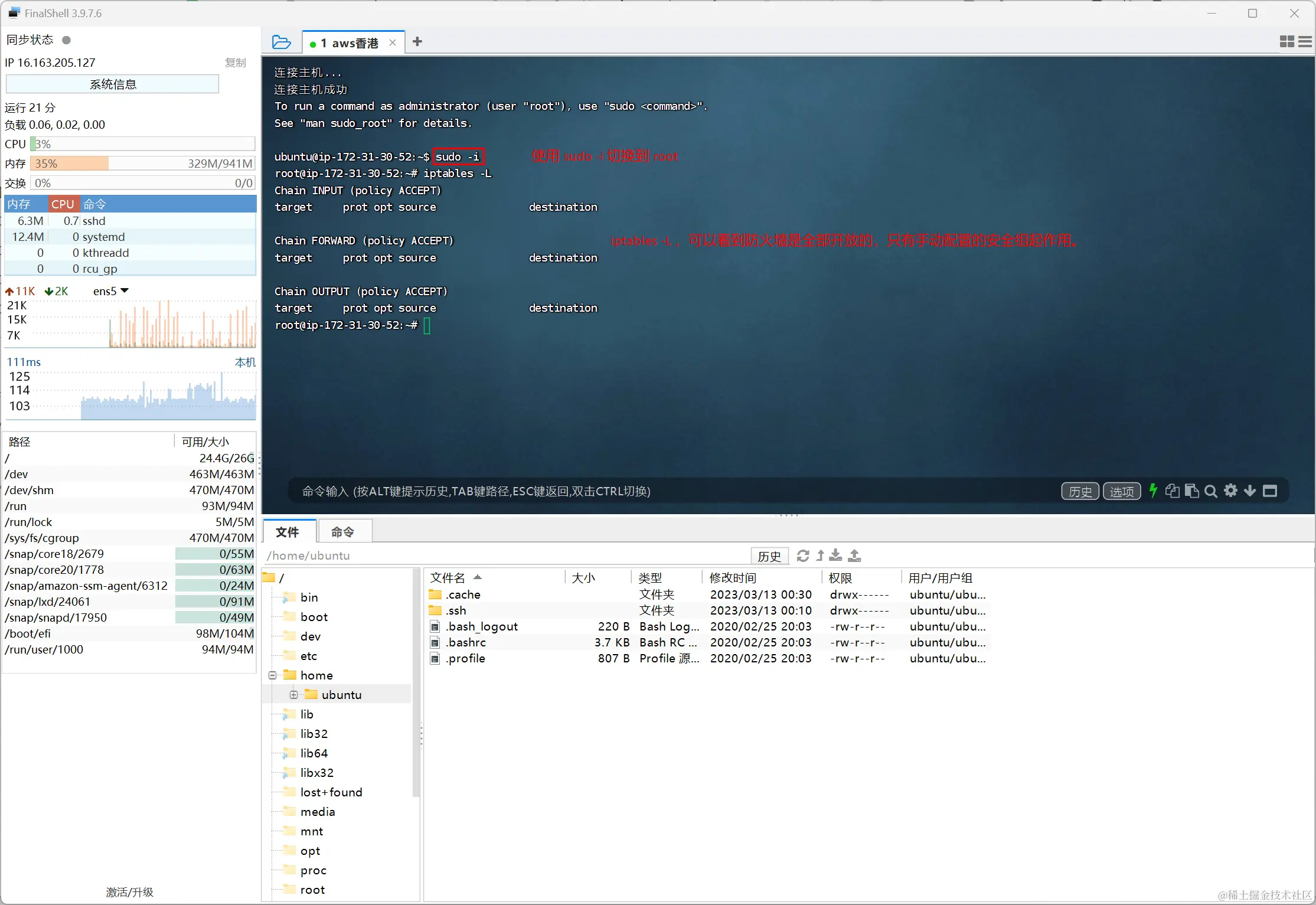Toggle fullscreen terminal window icon
Screen dimensions: 1316x905
1270,491
